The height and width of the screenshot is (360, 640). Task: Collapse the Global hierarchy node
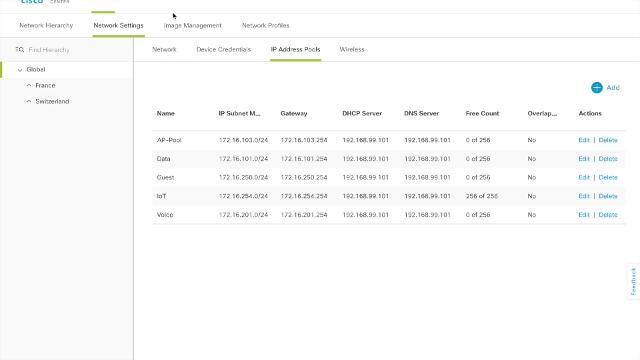point(20,70)
